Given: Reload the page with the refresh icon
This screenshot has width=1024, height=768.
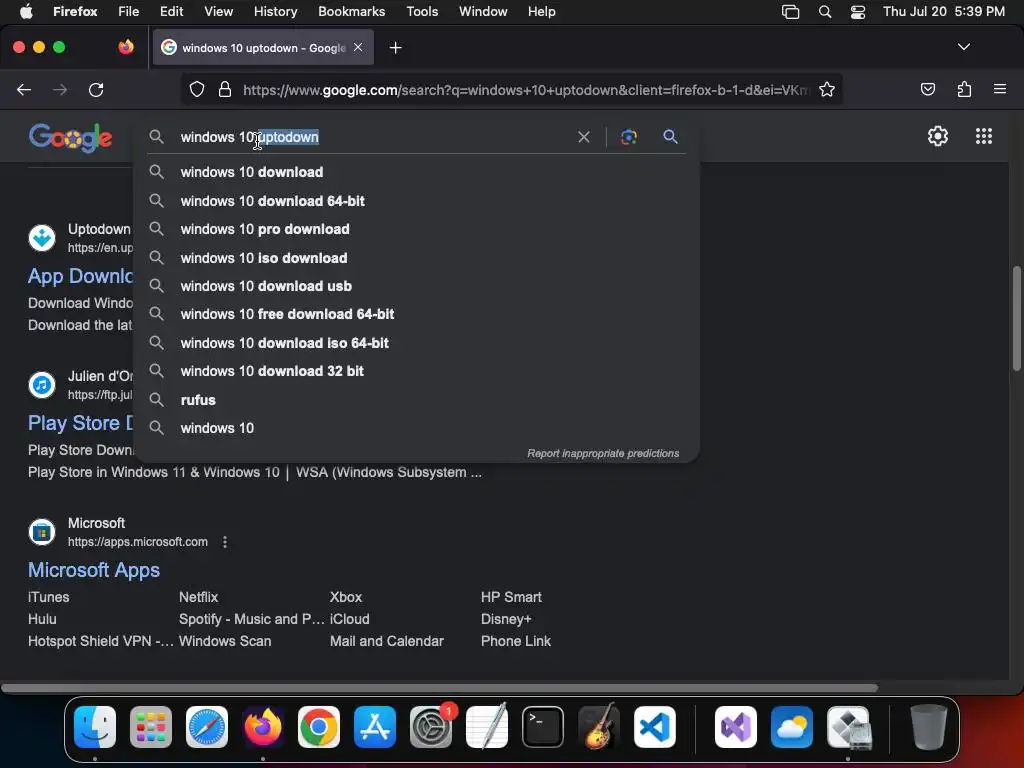Looking at the screenshot, I should click(x=96, y=89).
